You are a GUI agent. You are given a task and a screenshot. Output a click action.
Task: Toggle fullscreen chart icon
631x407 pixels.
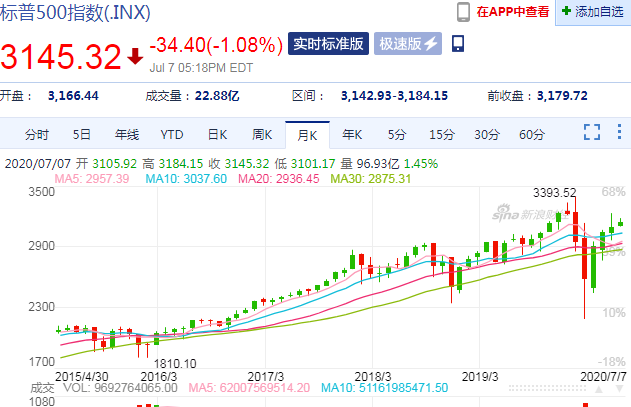click(x=592, y=132)
